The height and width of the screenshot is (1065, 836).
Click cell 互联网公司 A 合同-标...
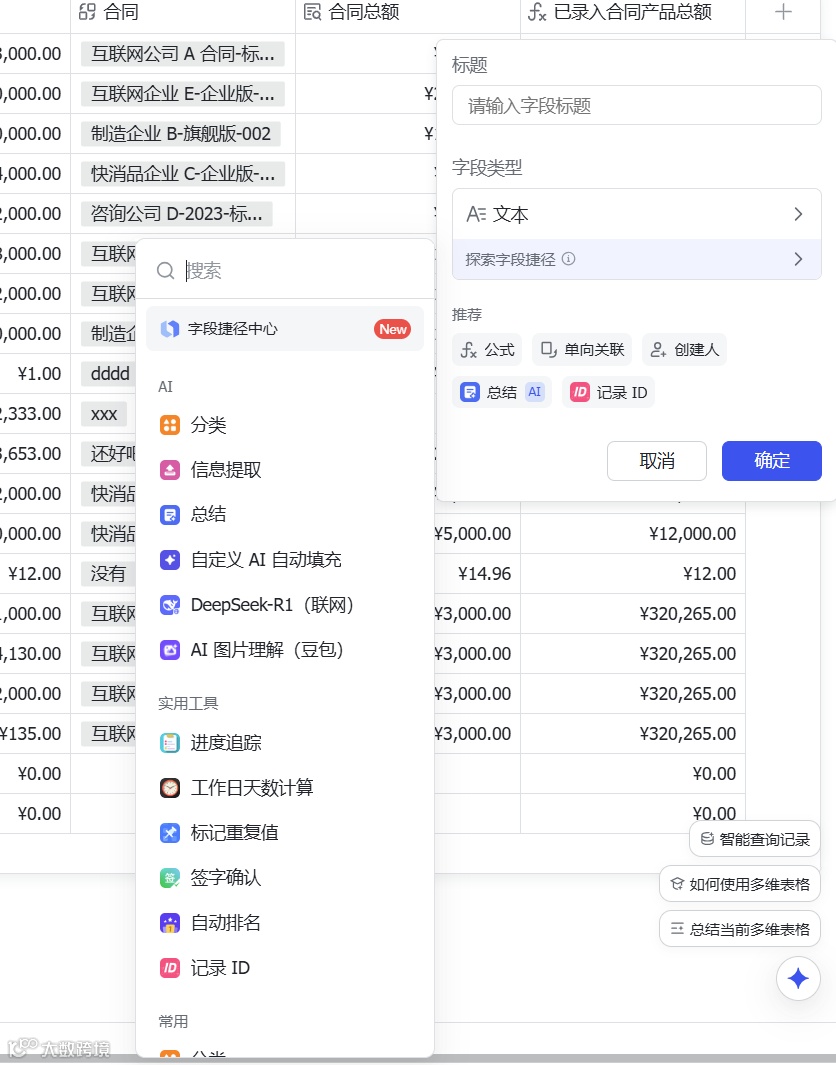183,54
